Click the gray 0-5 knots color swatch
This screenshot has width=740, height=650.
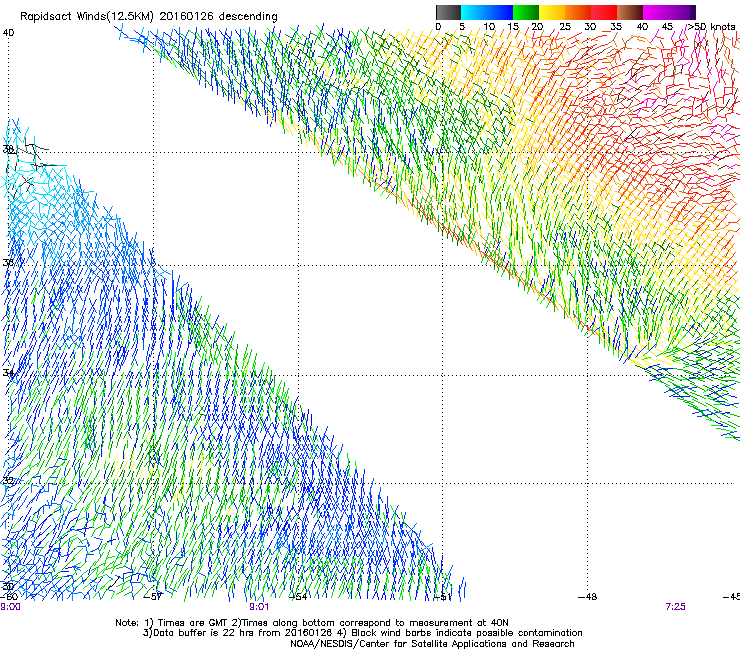click(448, 12)
